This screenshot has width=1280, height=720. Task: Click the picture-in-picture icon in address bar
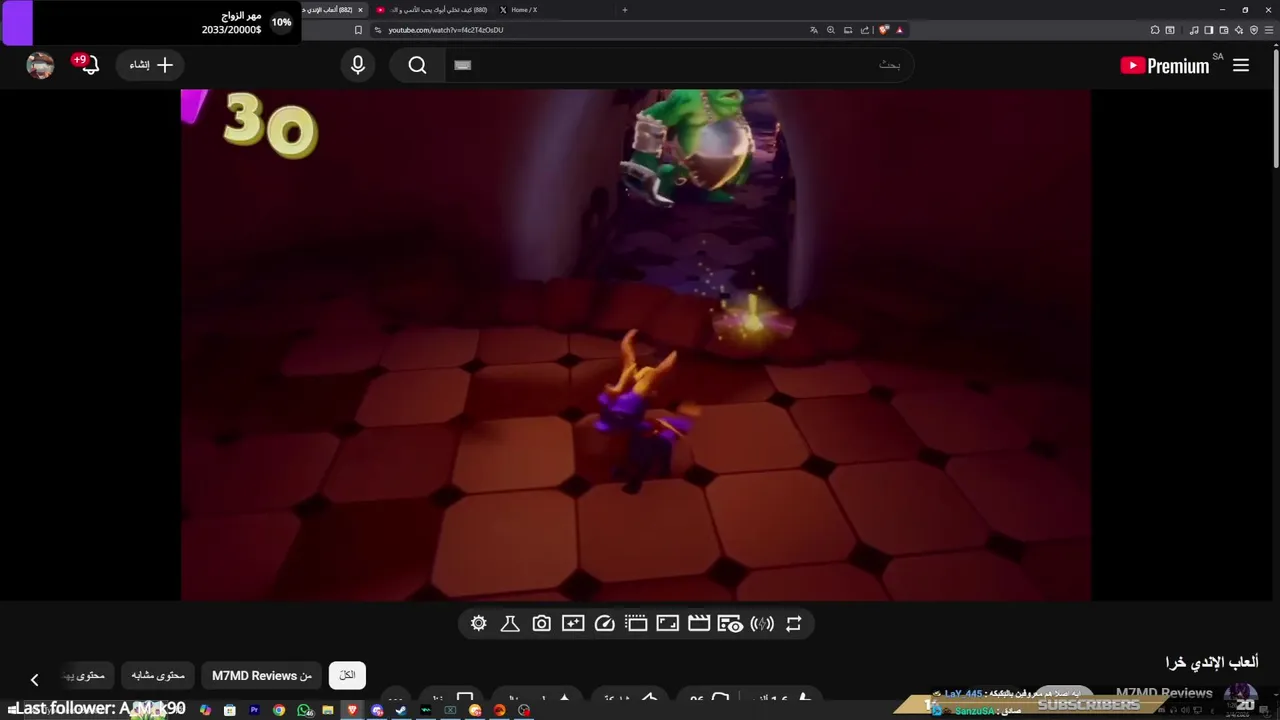[848, 30]
